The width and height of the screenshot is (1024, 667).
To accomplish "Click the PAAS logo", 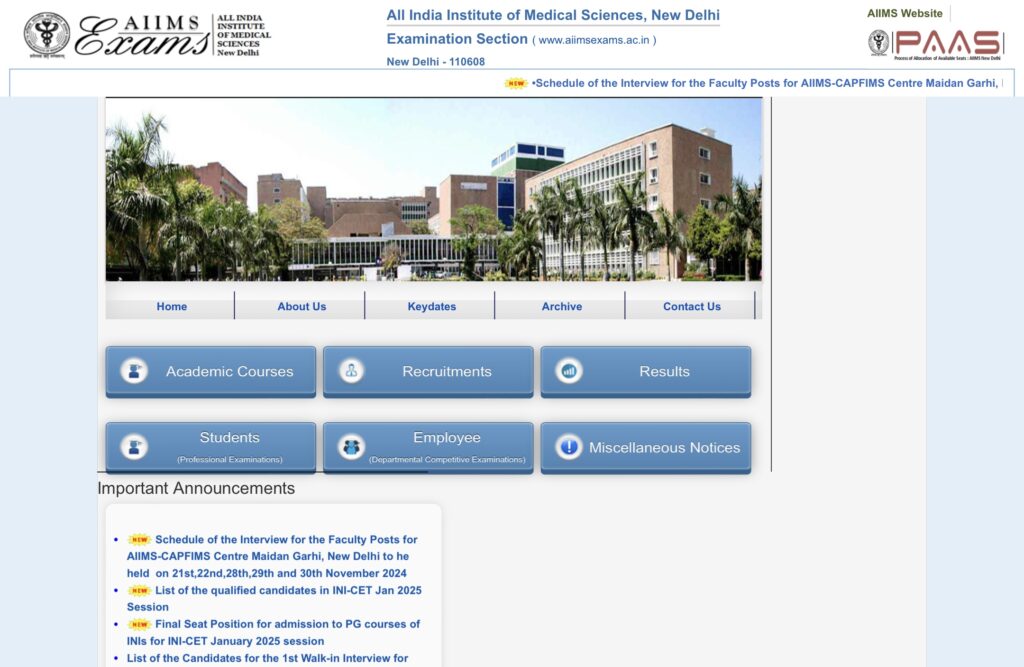I will (x=935, y=44).
